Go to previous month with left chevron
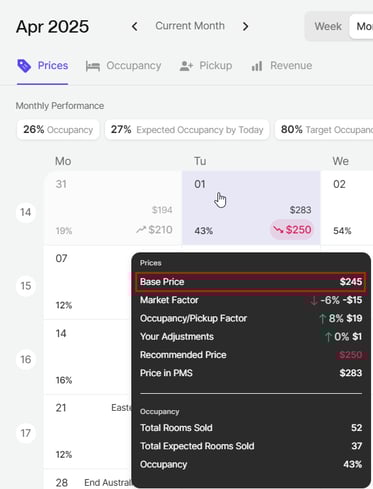373x489 pixels. tap(135, 26)
